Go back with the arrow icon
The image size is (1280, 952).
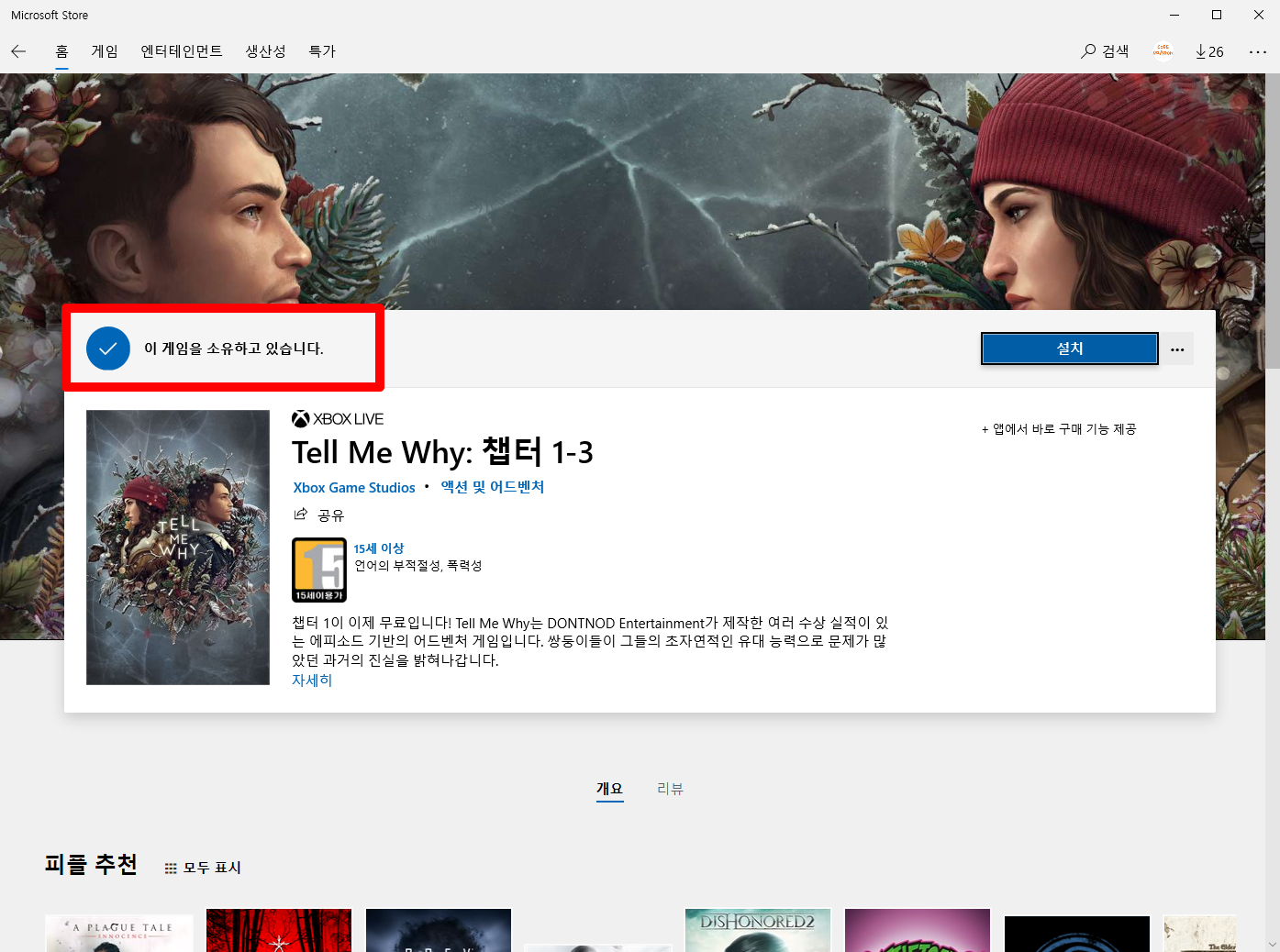[18, 51]
